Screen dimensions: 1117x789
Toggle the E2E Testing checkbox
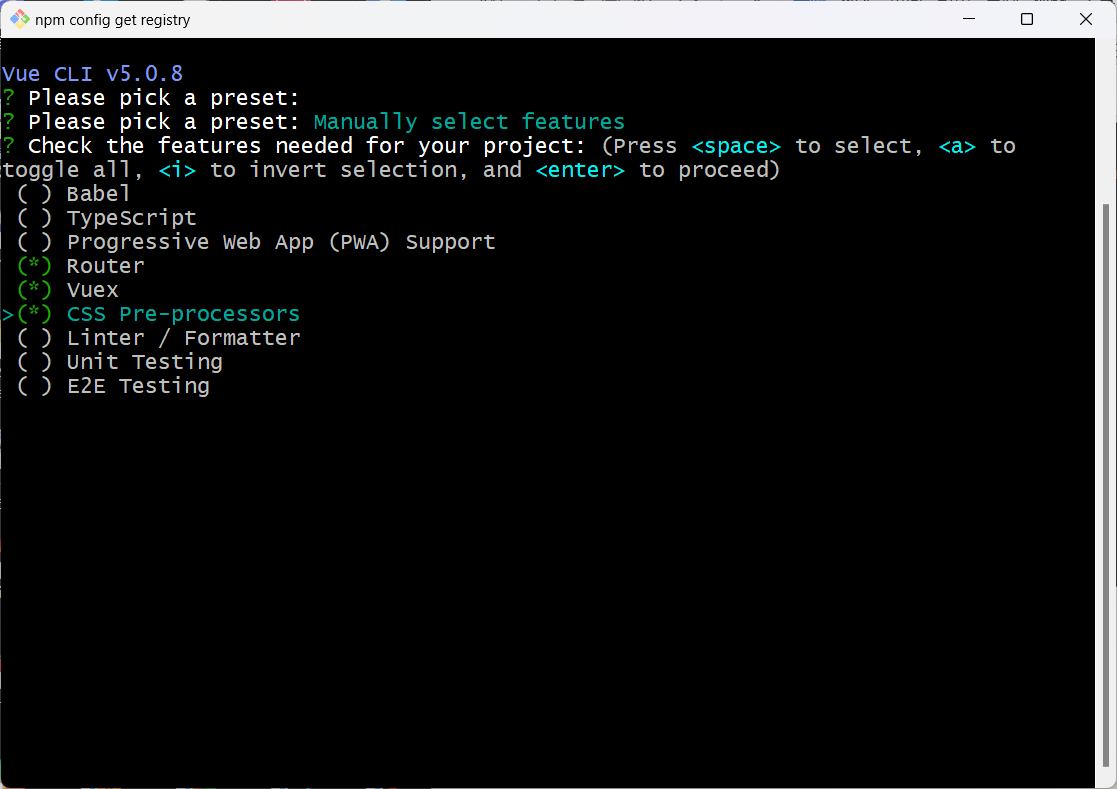35,386
